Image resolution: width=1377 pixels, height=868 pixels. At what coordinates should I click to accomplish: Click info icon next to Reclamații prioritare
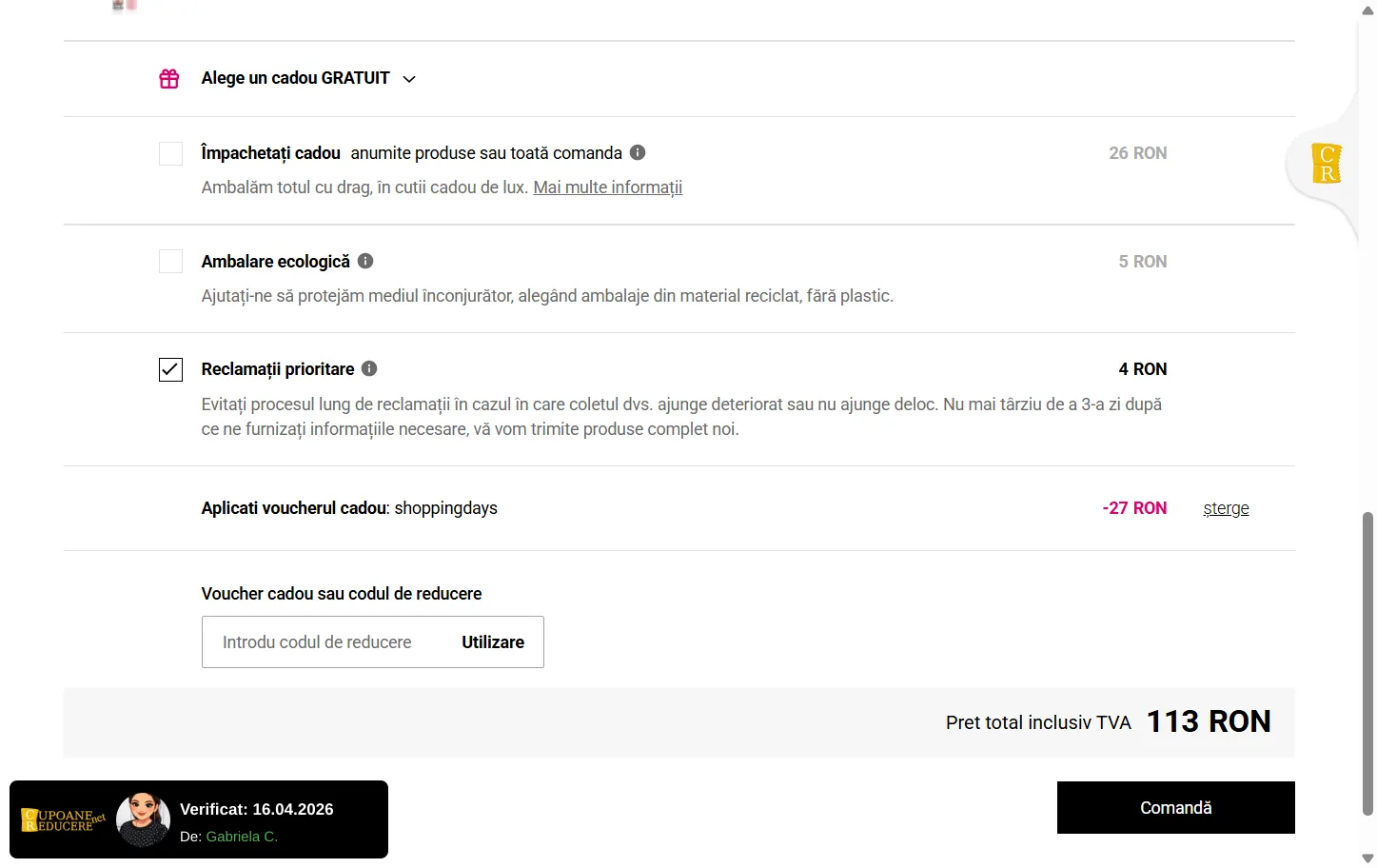[x=370, y=368]
